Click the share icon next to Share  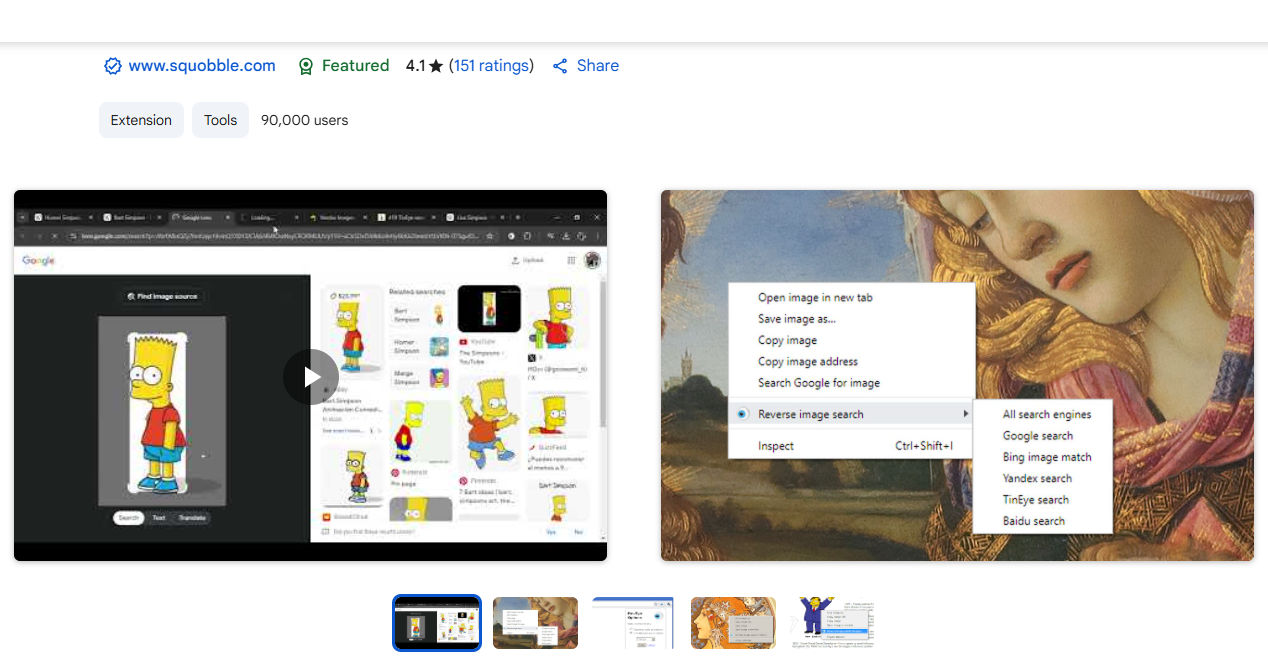(560, 66)
